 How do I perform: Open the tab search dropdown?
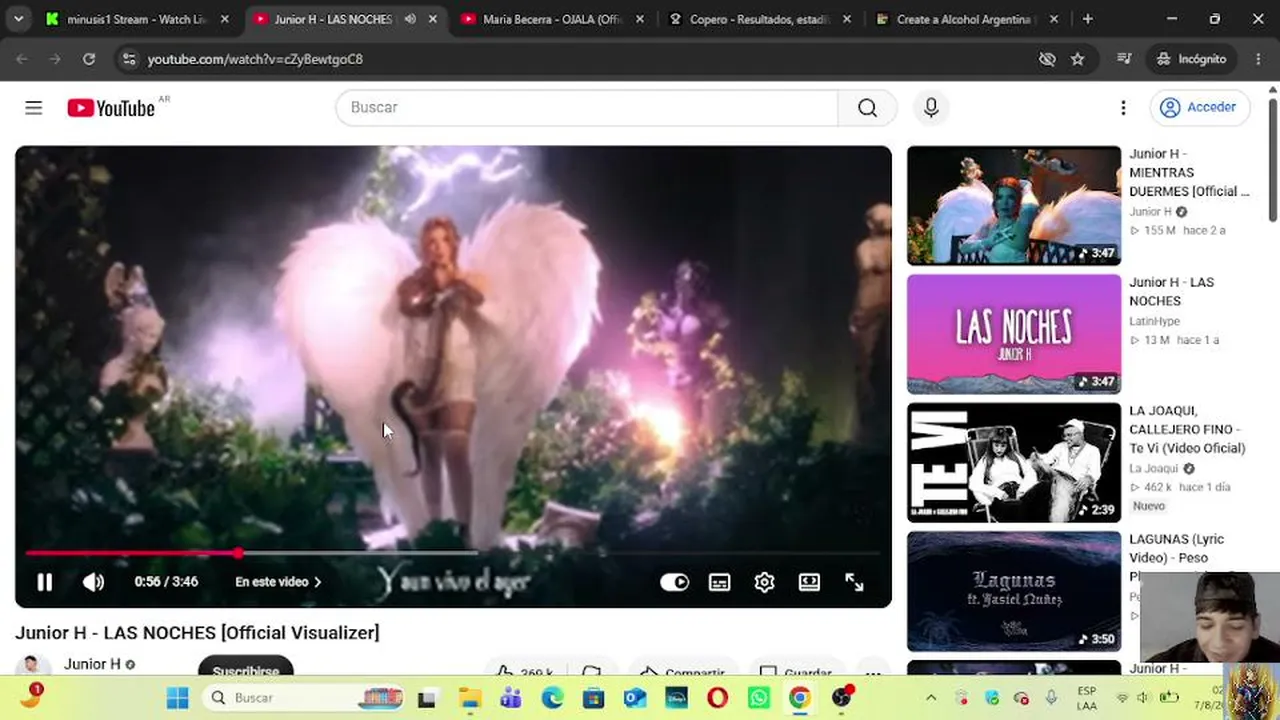(x=18, y=19)
